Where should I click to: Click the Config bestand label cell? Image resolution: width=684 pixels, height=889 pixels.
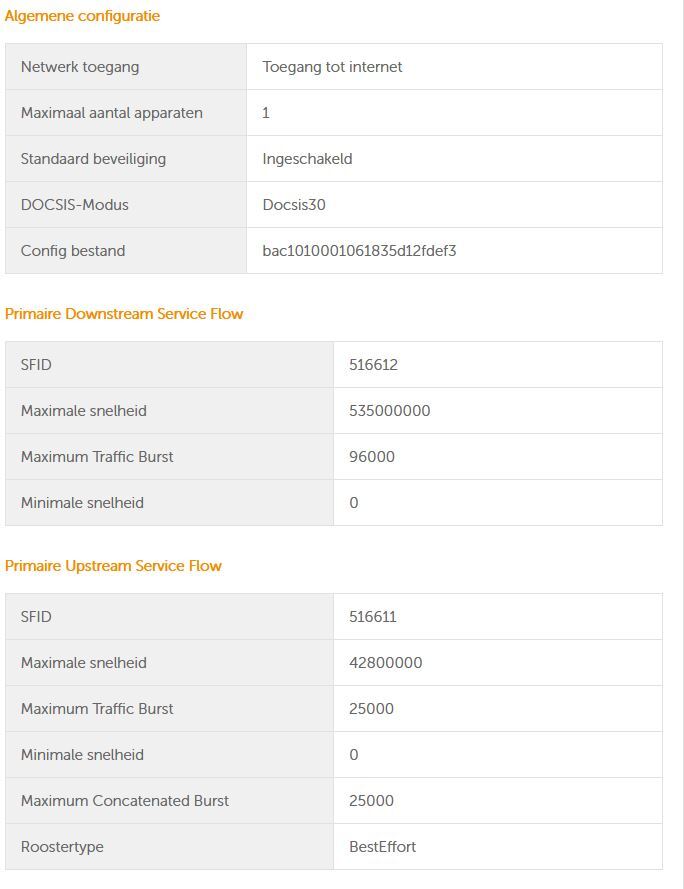coord(73,251)
